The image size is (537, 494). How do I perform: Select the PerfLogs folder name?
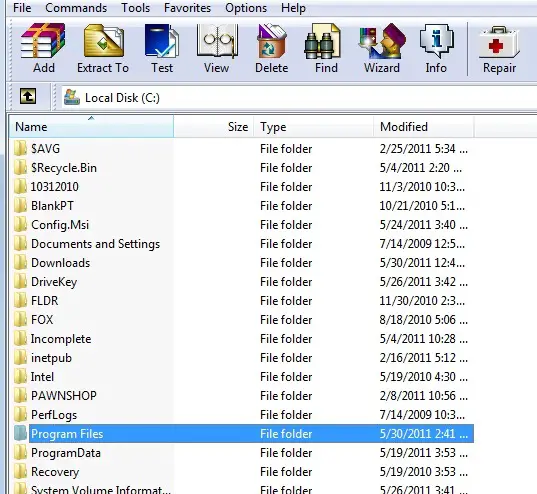tap(54, 415)
